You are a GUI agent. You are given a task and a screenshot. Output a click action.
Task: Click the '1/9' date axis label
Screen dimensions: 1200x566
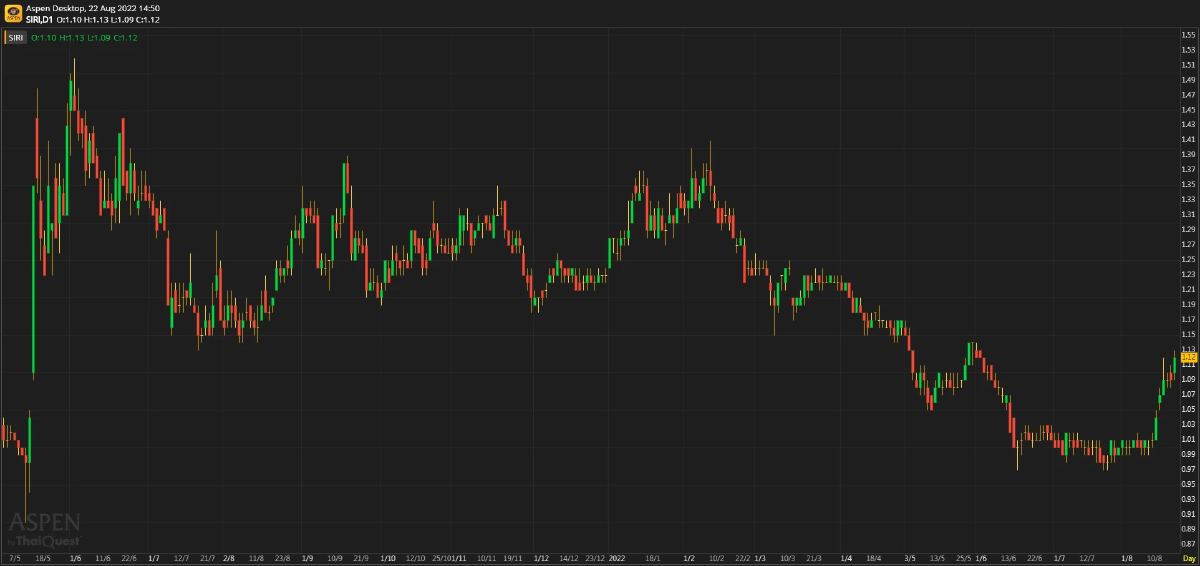click(307, 557)
